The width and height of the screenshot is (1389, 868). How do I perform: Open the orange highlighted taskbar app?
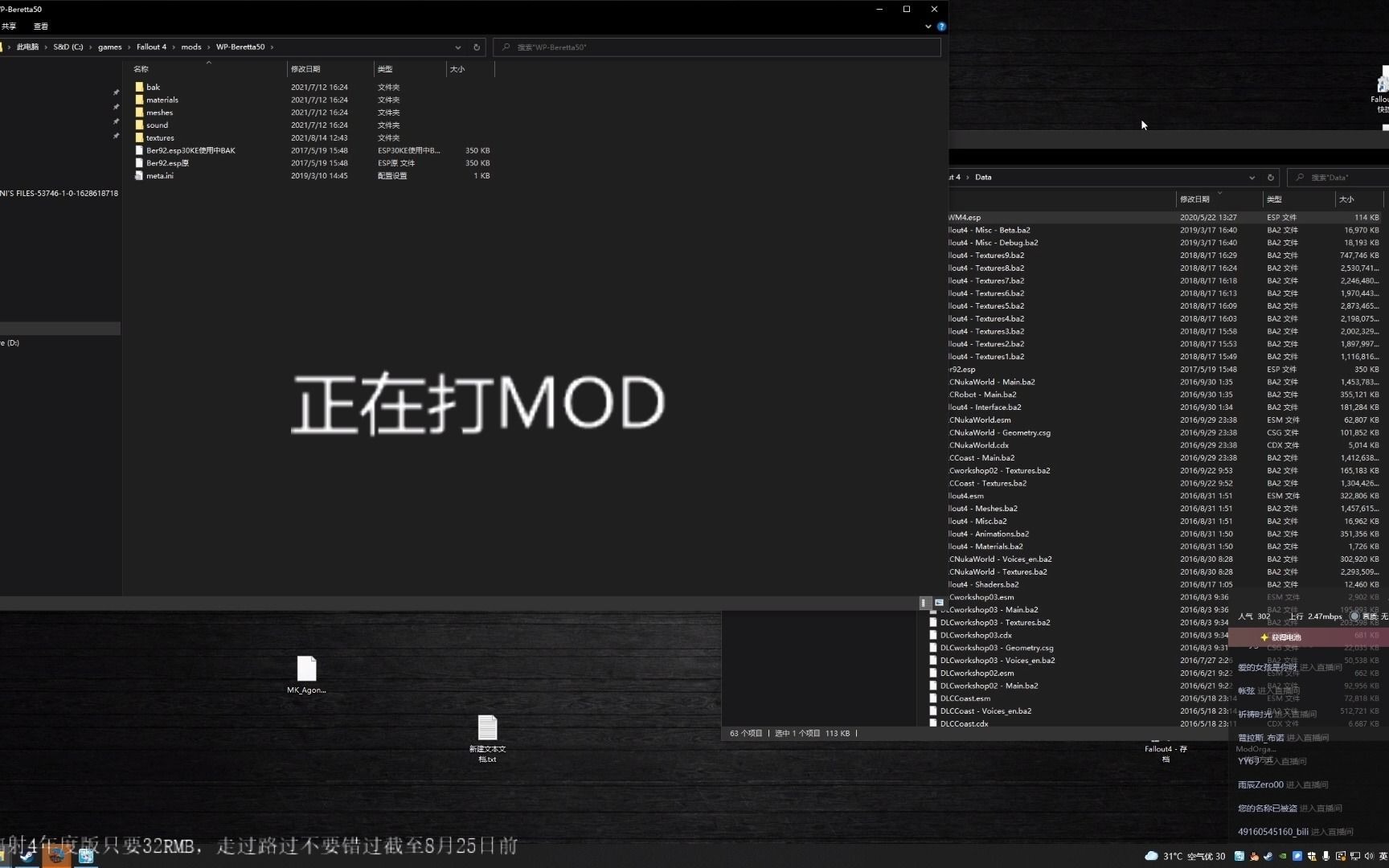pos(56,856)
